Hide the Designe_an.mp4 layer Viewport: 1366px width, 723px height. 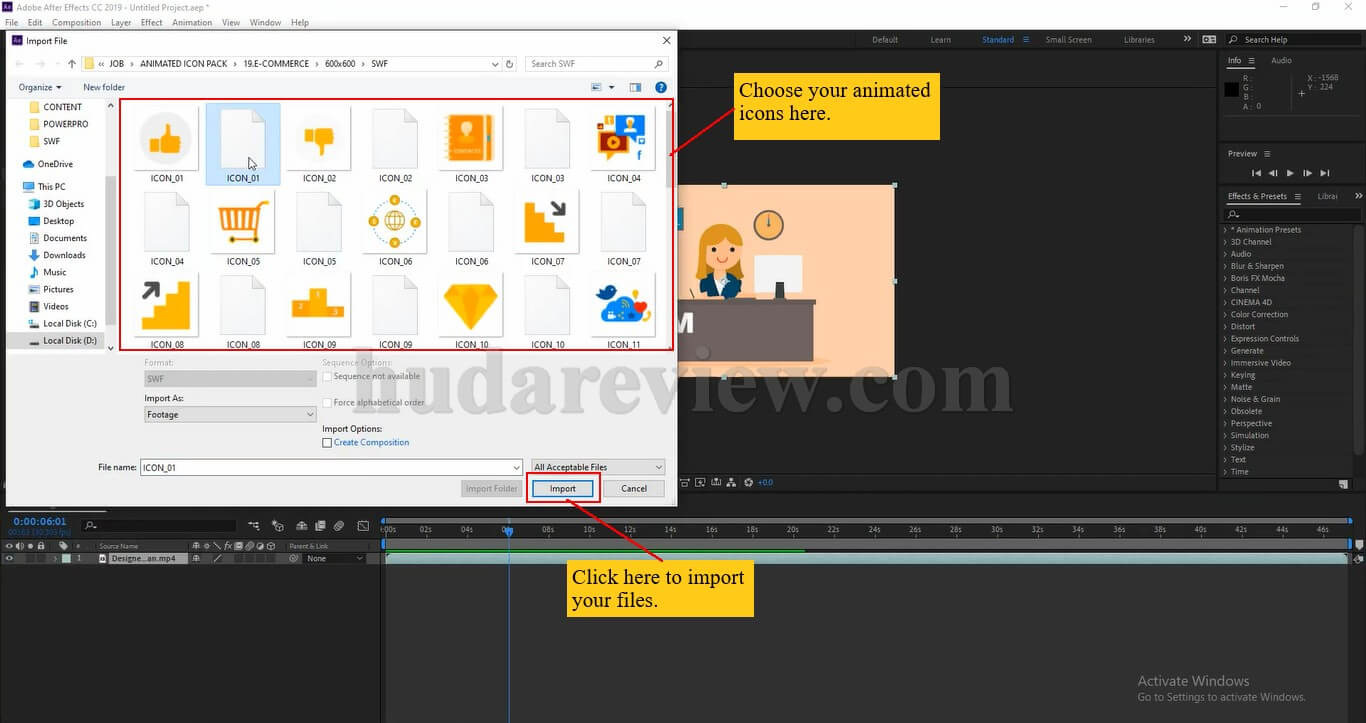[9, 558]
